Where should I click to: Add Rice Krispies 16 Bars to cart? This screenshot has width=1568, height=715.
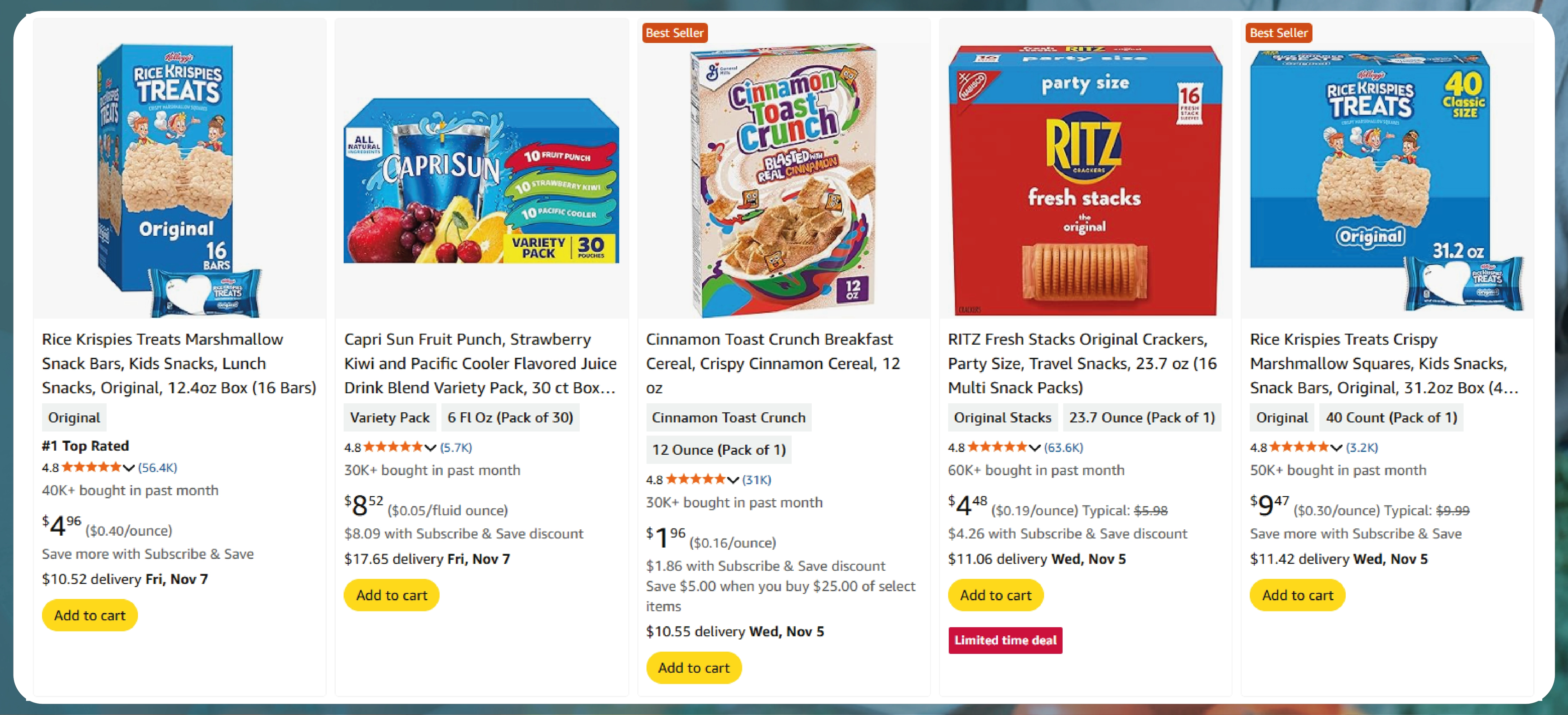89,615
